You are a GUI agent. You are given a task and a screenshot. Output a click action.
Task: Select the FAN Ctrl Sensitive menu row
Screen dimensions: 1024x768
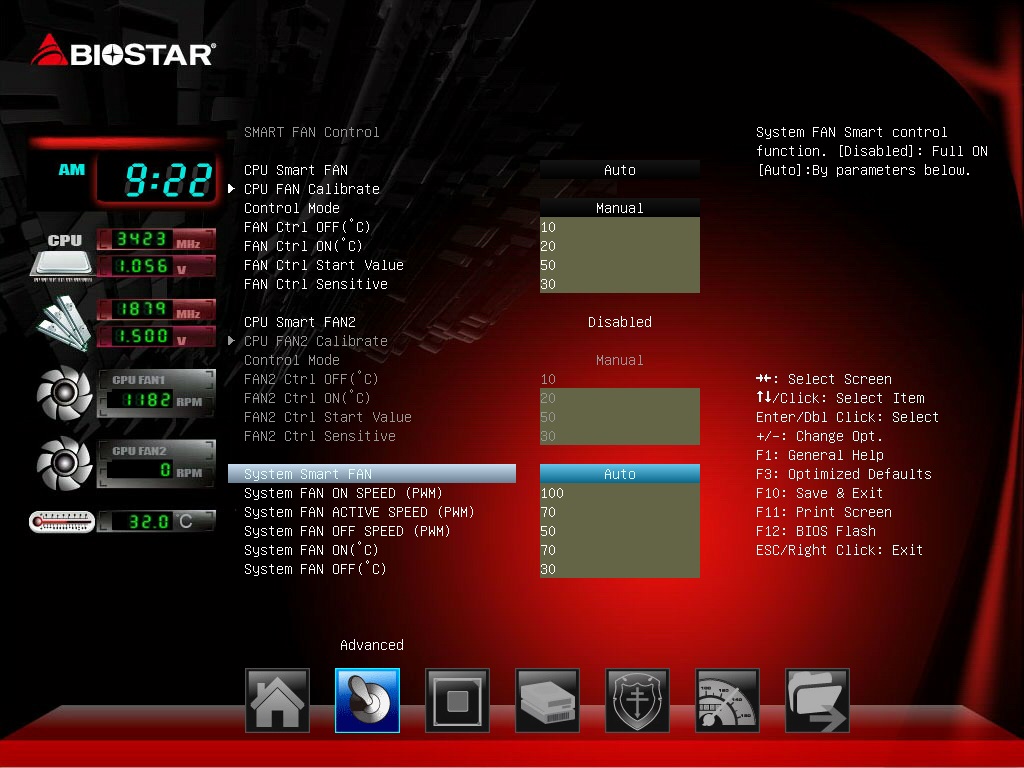click(x=315, y=284)
